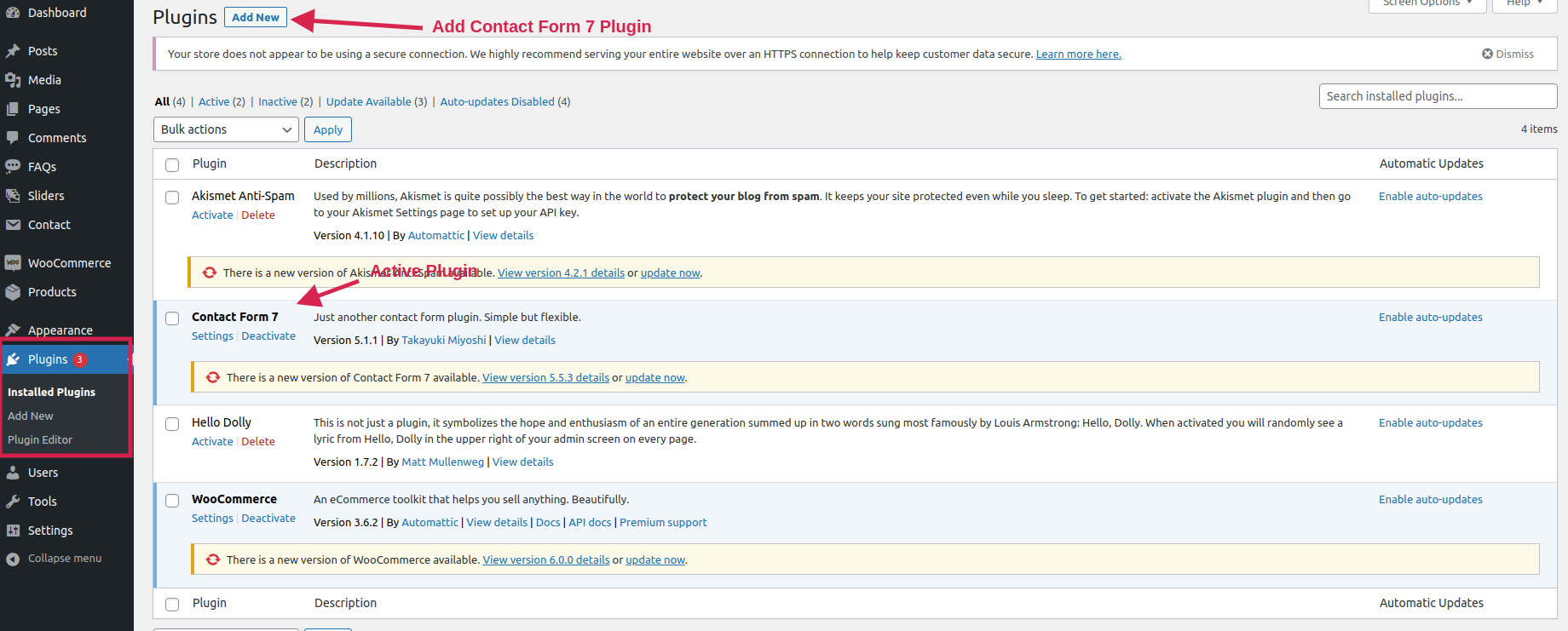Open WooCommerce in the admin menu
Viewport: 1568px width, 631px height.
(69, 263)
